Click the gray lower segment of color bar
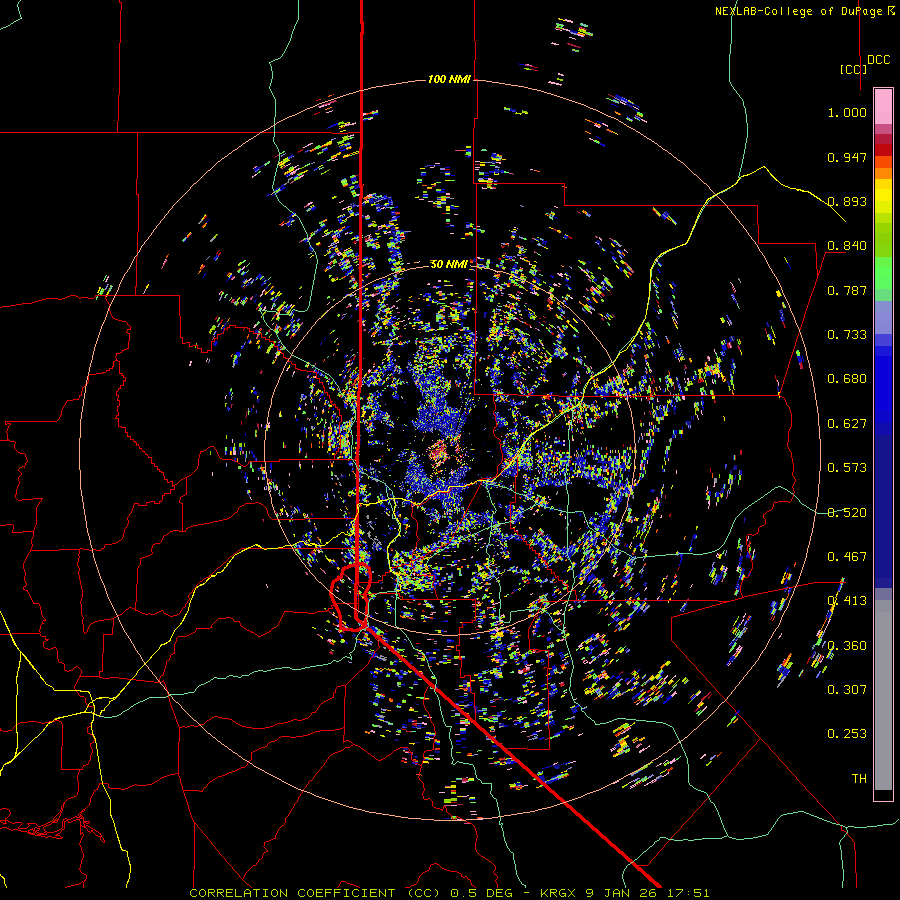Viewport: 900px width, 900px height. click(x=883, y=695)
